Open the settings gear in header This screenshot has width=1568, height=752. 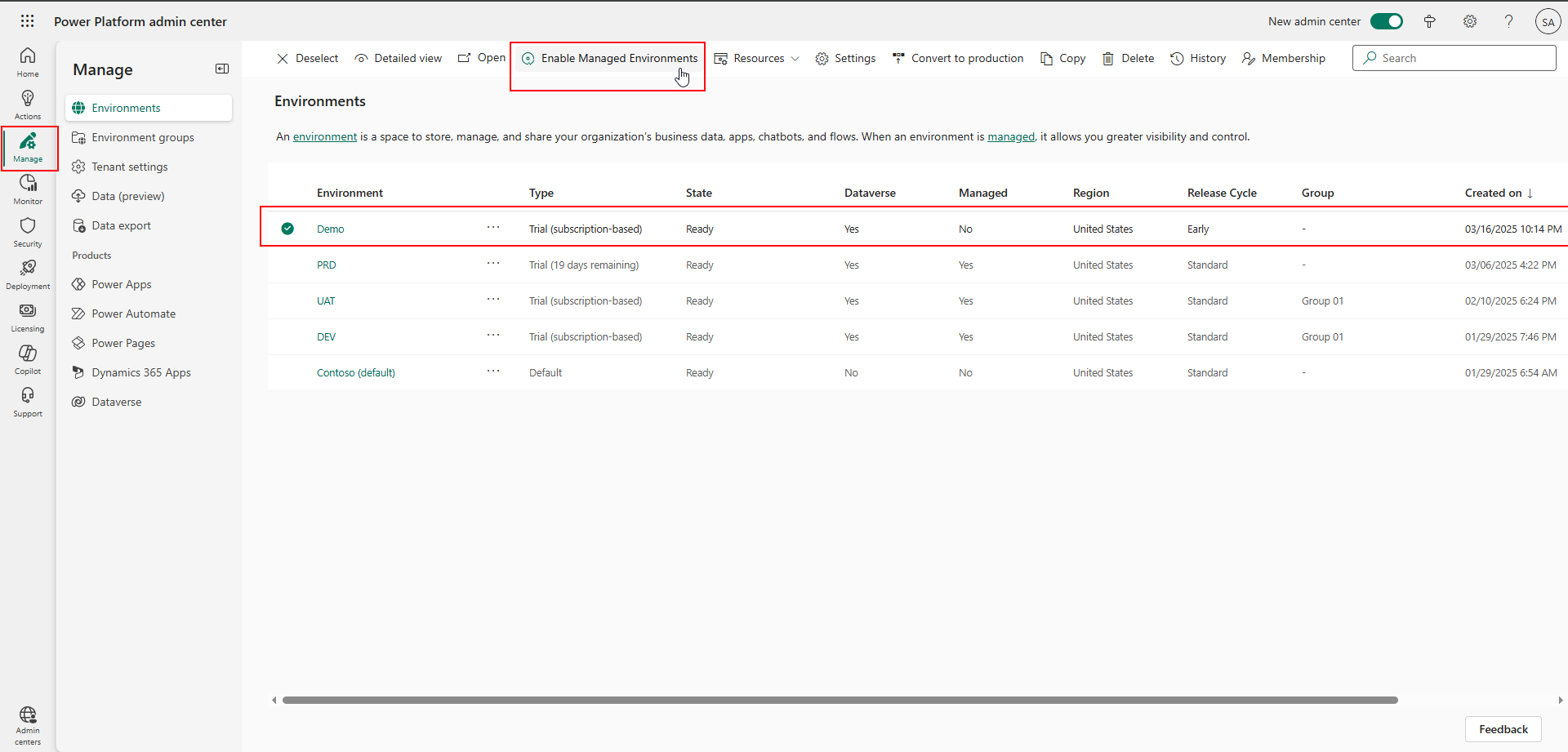click(1470, 22)
